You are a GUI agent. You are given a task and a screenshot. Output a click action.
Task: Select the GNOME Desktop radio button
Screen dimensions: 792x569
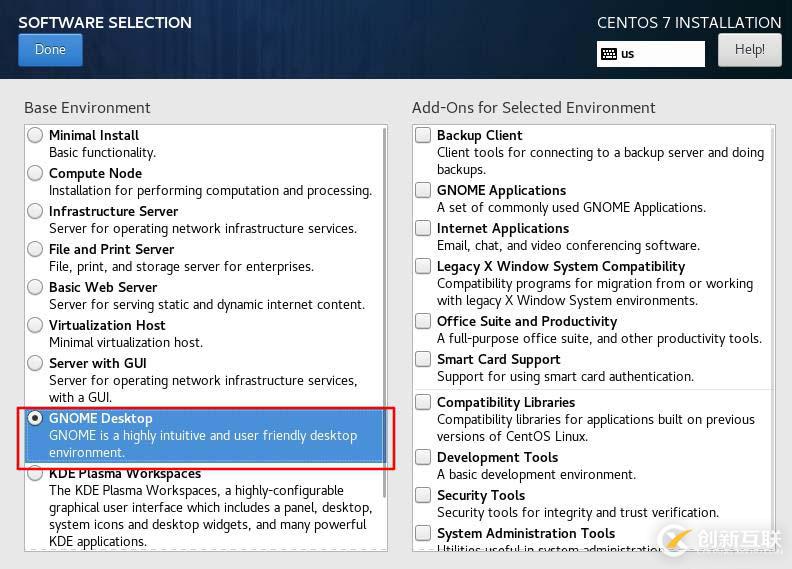tap(36, 418)
